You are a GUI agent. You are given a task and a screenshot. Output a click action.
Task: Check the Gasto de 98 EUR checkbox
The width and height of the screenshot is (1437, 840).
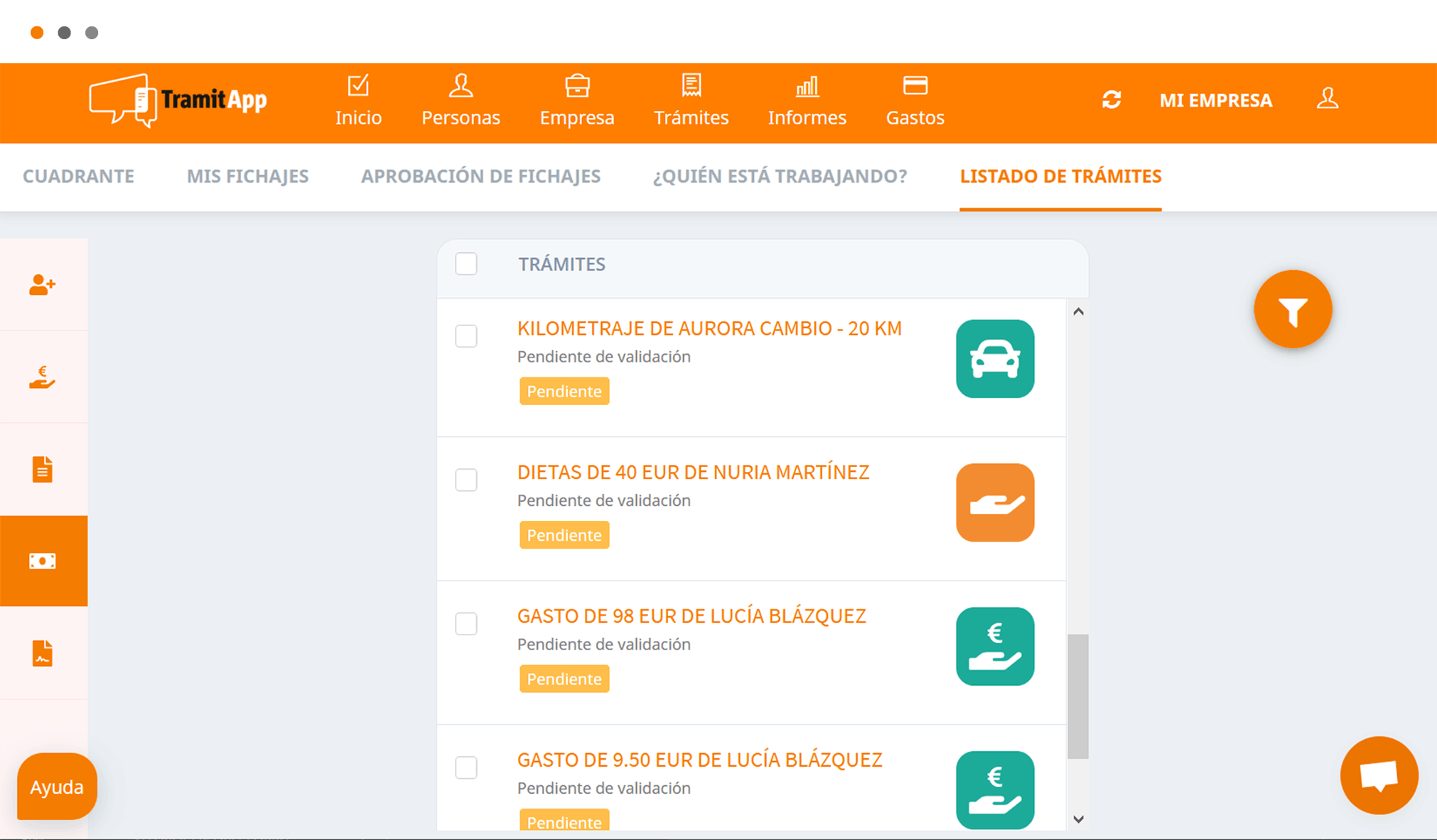tap(466, 624)
